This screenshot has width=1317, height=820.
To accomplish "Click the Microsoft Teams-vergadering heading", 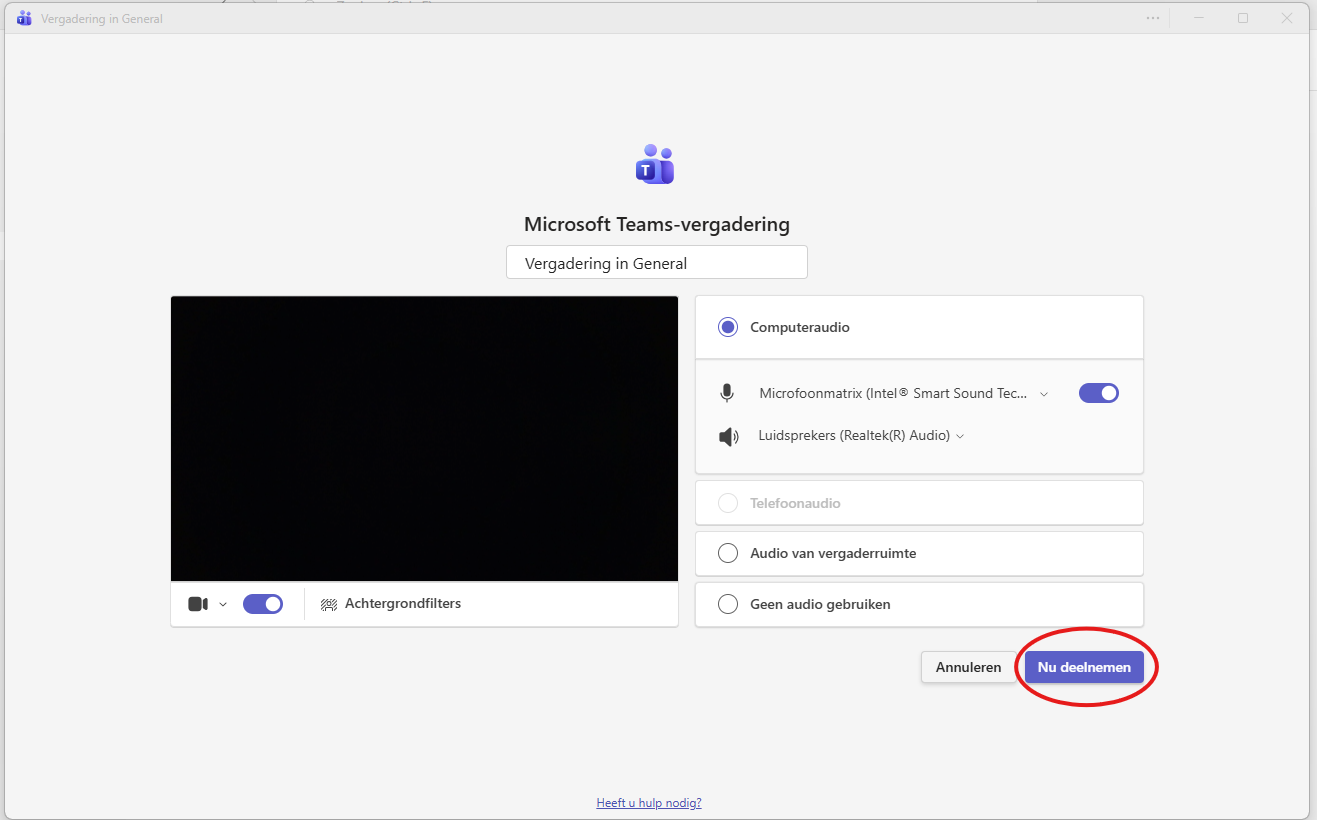I will point(657,224).
